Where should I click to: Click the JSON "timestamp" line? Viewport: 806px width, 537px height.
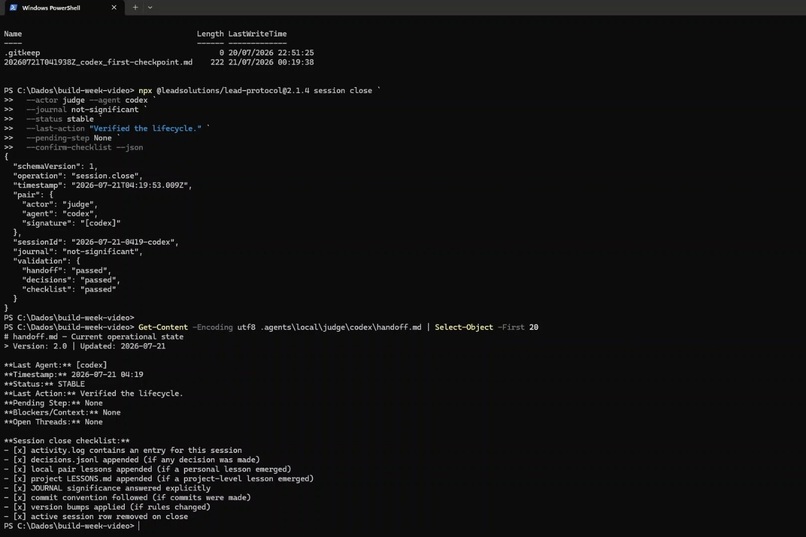click(102, 186)
